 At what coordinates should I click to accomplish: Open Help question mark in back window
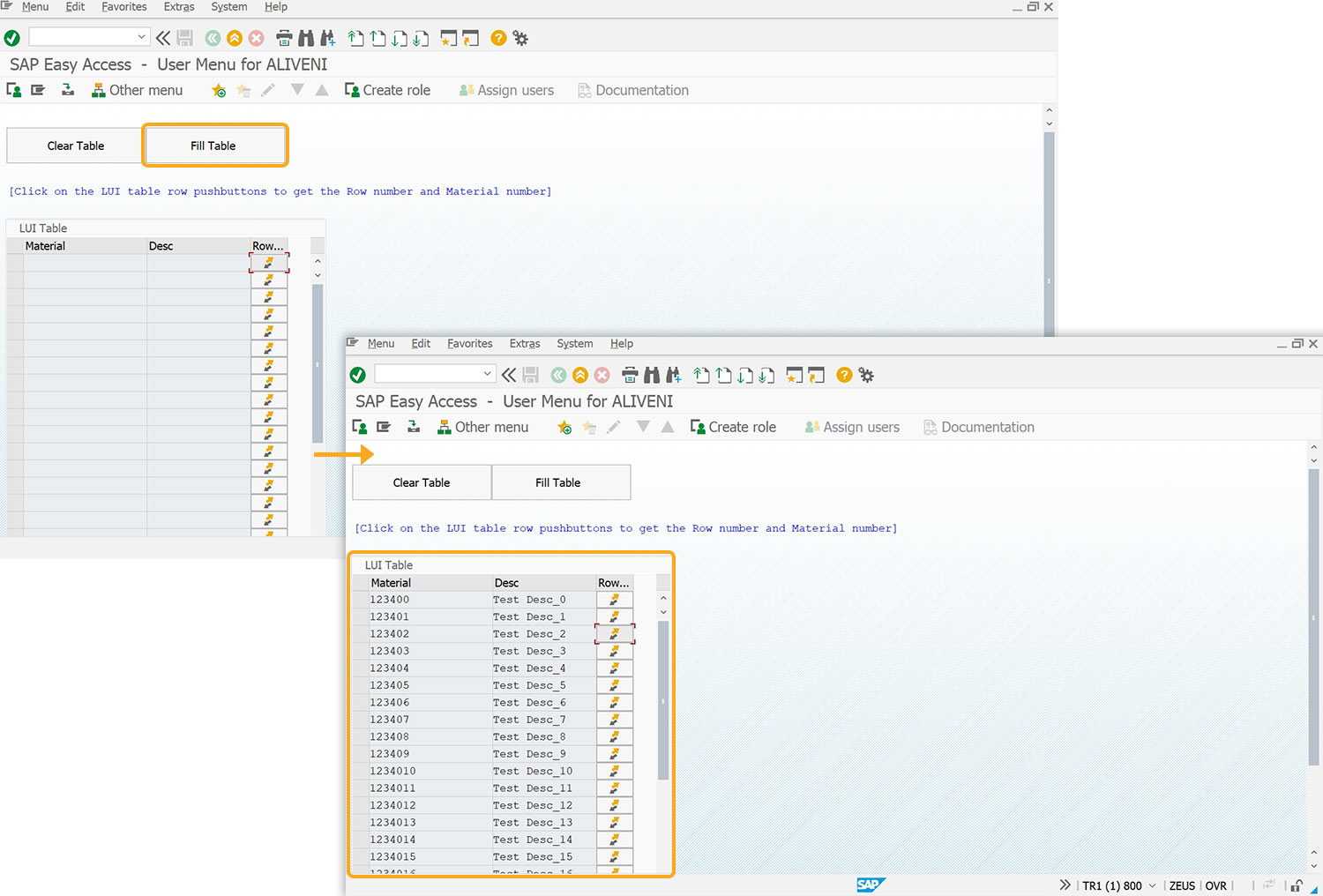click(x=498, y=38)
